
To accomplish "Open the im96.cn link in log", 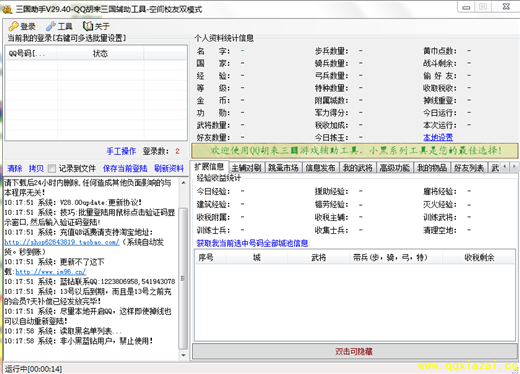I will (51, 272).
